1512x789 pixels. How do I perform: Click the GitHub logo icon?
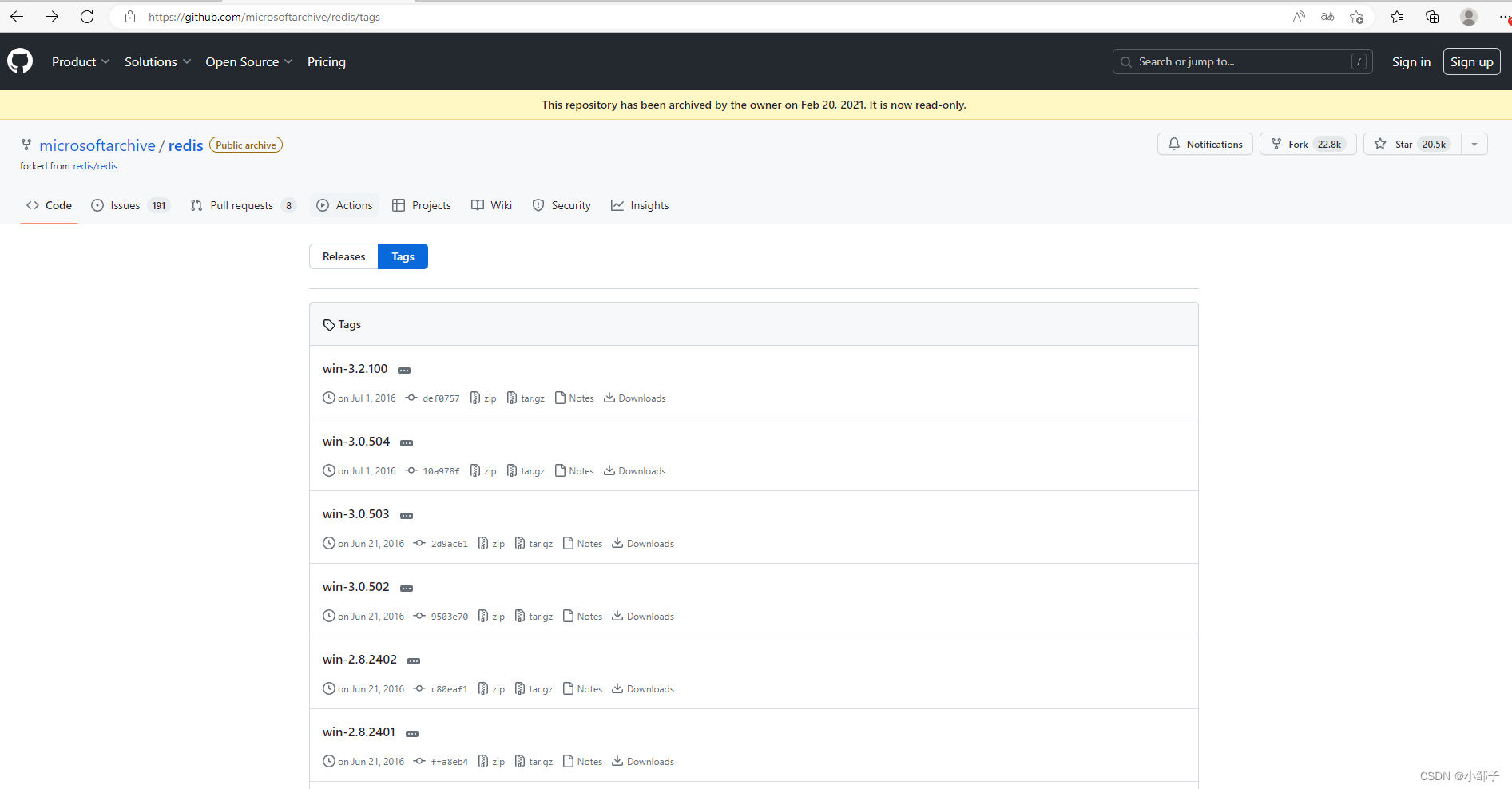pyautogui.click(x=20, y=61)
